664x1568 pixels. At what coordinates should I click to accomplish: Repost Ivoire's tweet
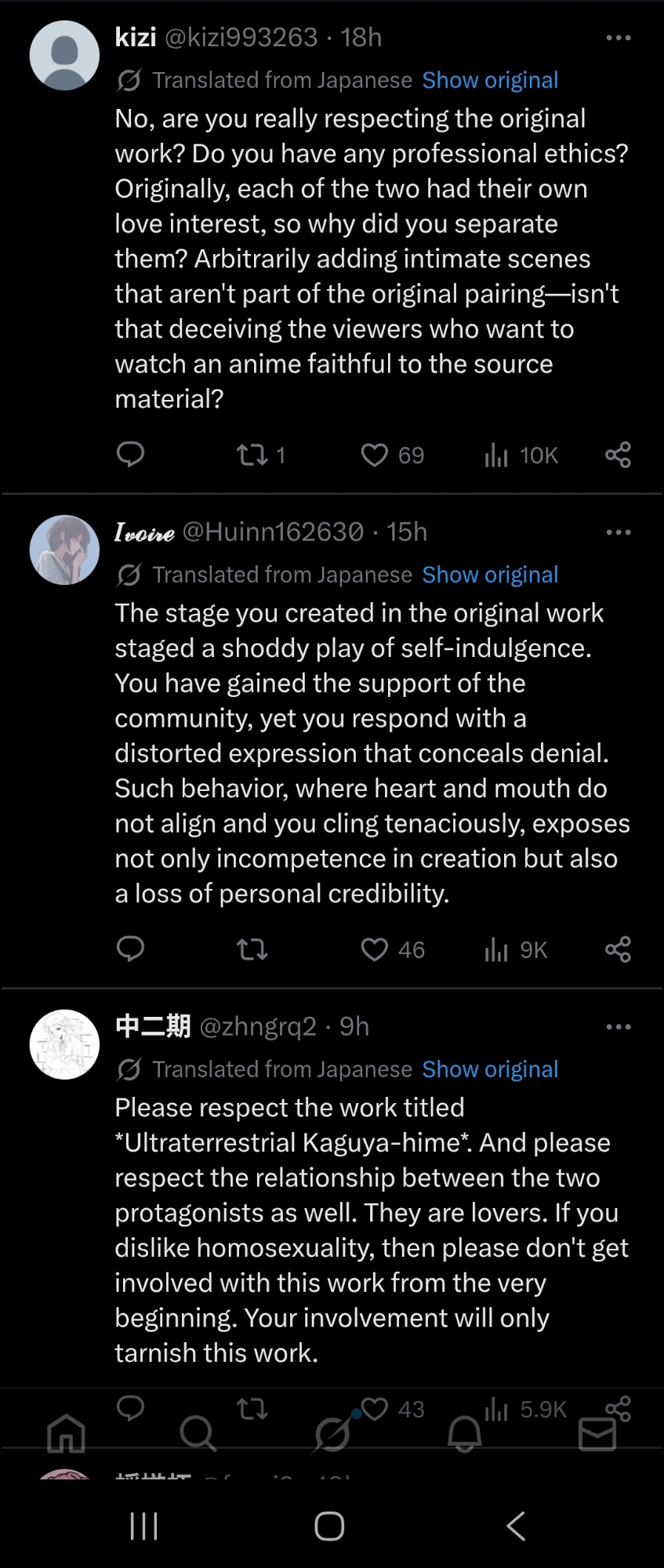pyautogui.click(x=252, y=949)
